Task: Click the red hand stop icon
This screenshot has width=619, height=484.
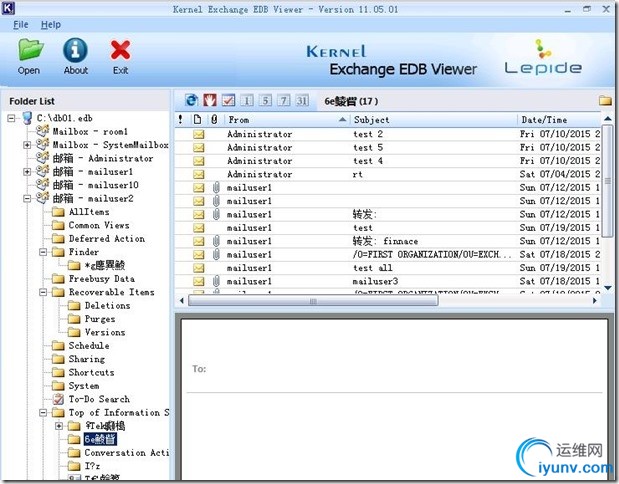Action: pos(210,100)
